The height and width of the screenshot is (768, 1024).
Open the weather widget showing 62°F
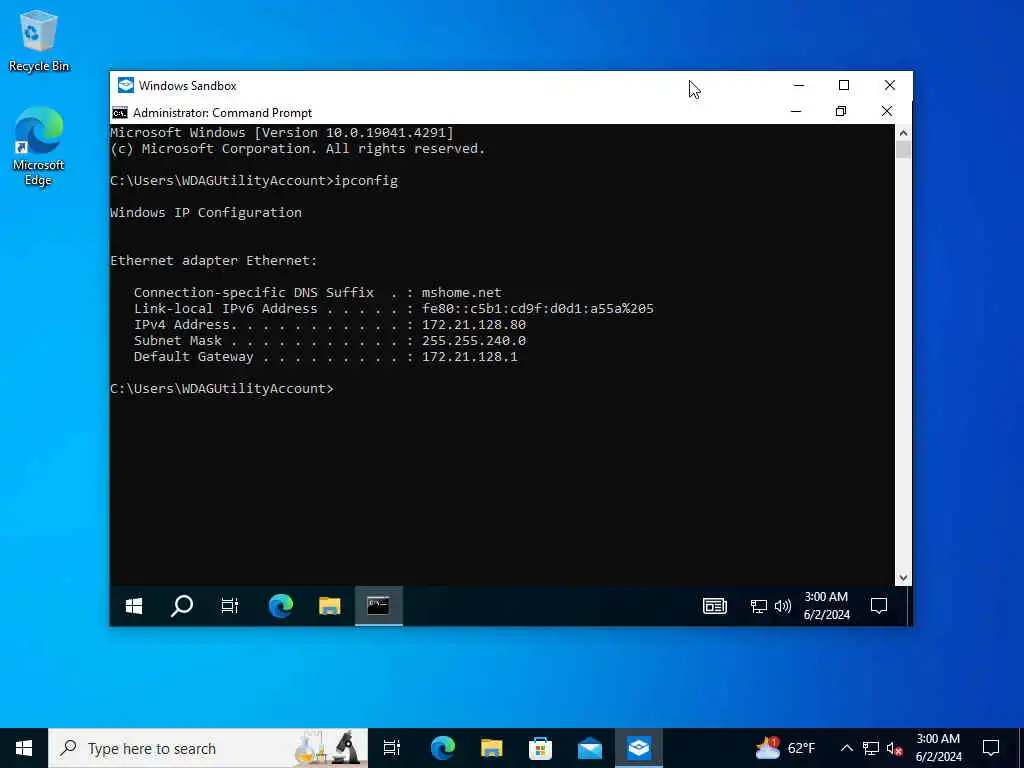[x=785, y=748]
